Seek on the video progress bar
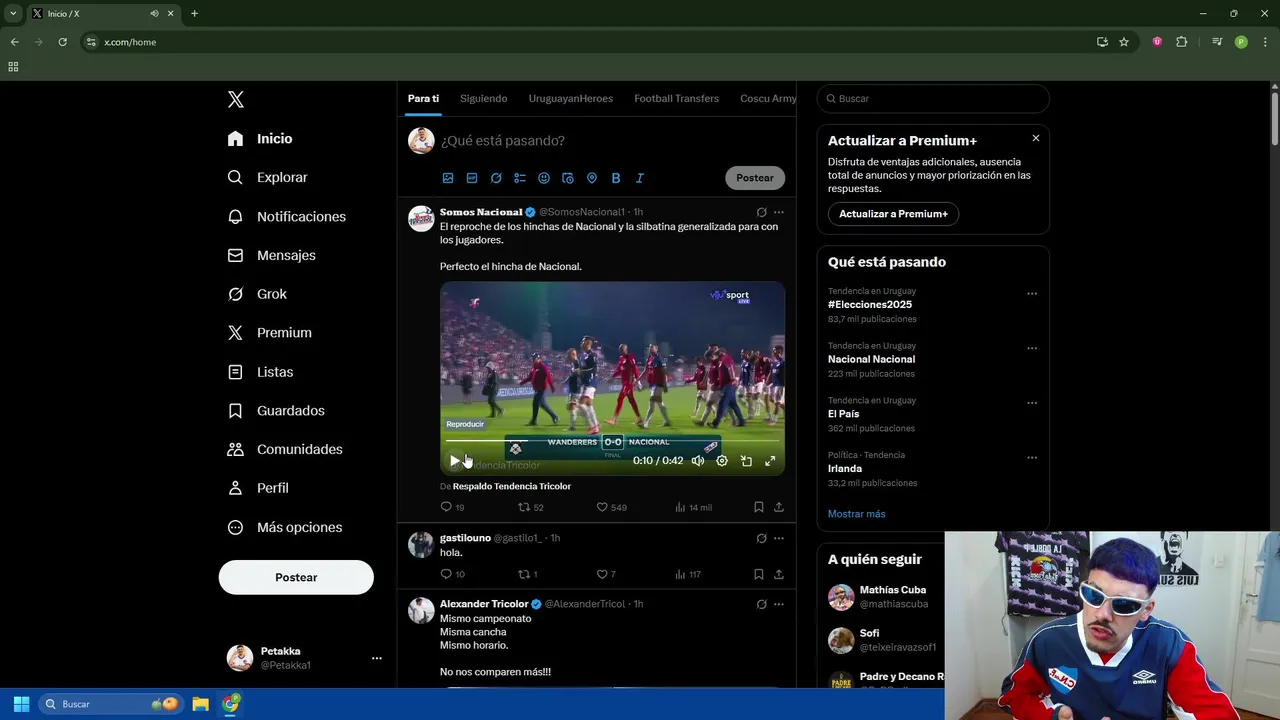 (x=612, y=441)
